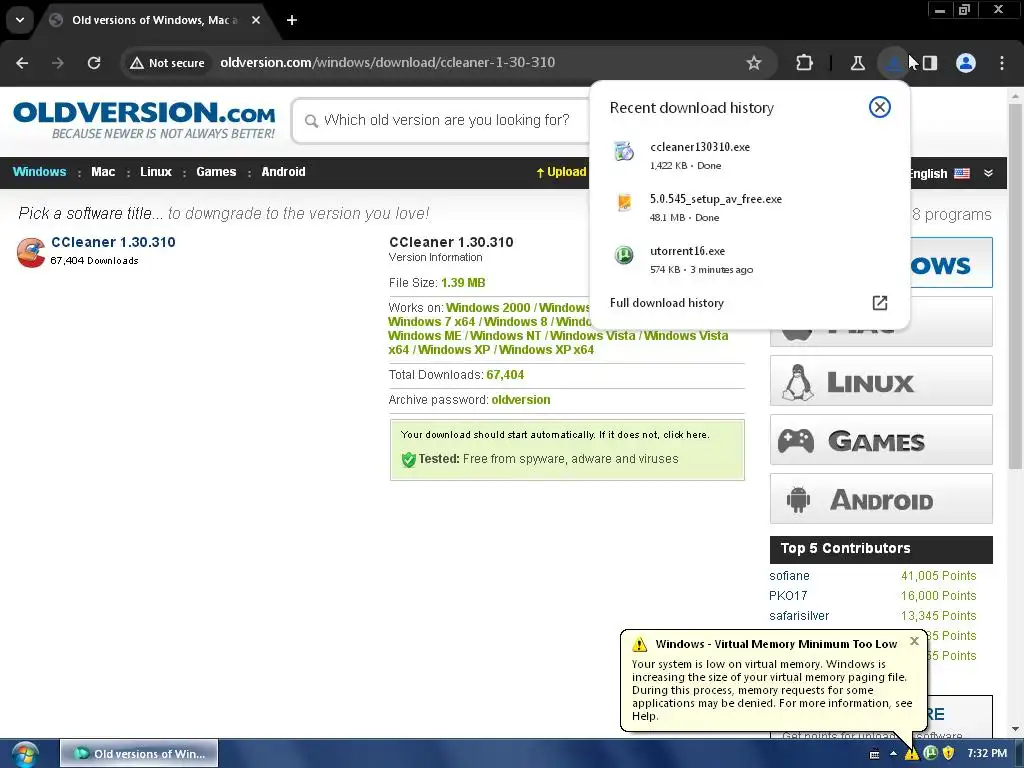Click the avast setup file icon

tap(624, 202)
